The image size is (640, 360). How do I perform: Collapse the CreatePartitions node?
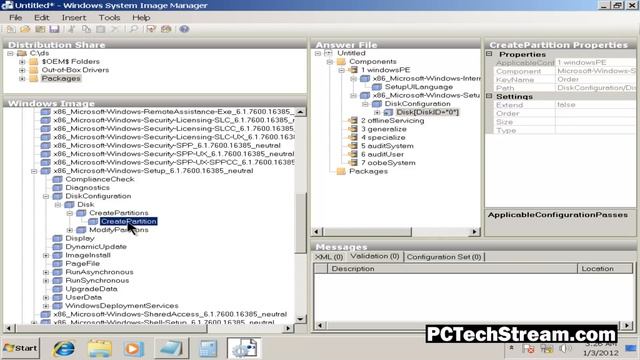(x=70, y=213)
